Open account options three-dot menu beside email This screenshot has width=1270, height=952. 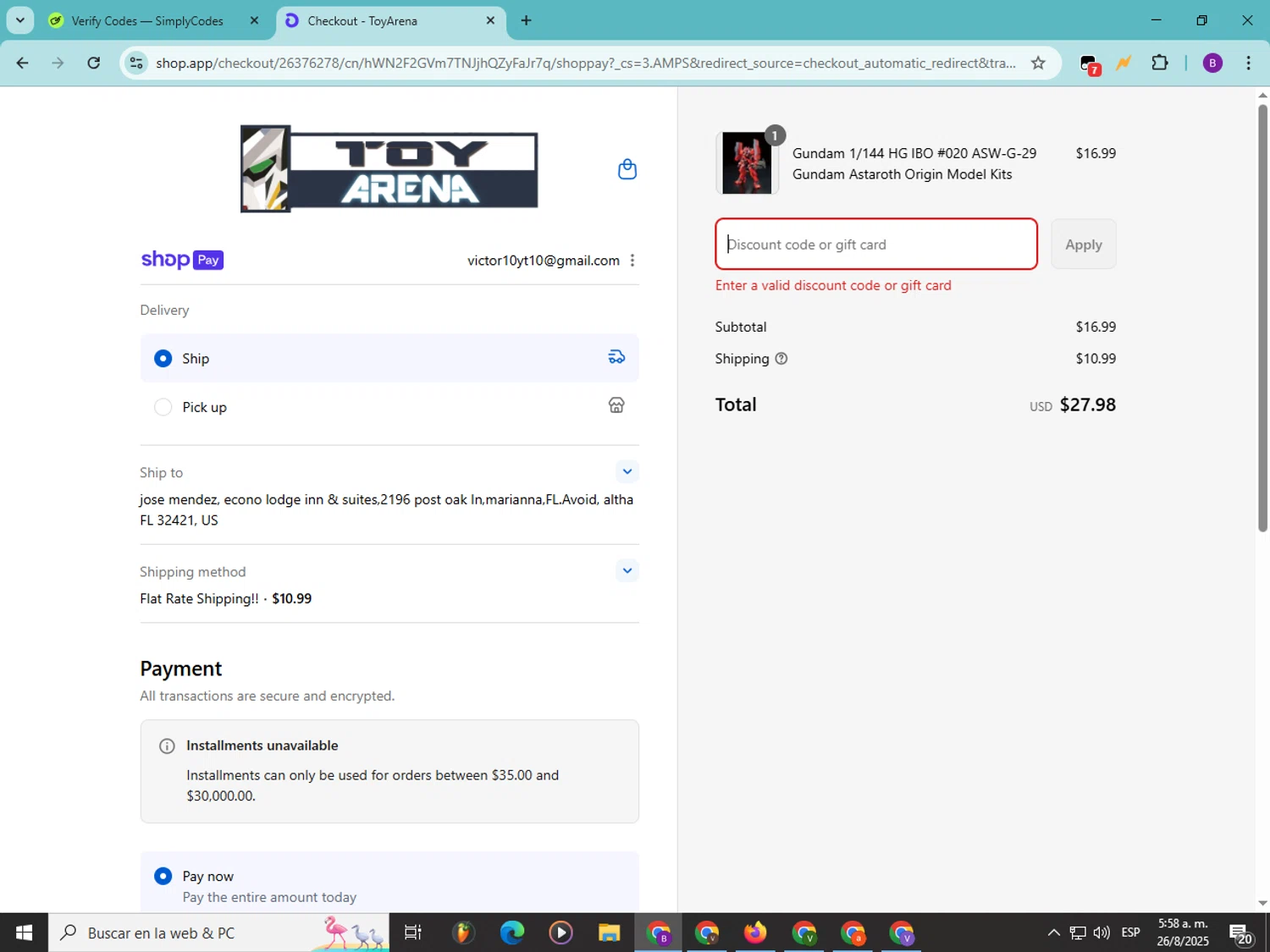pos(632,261)
